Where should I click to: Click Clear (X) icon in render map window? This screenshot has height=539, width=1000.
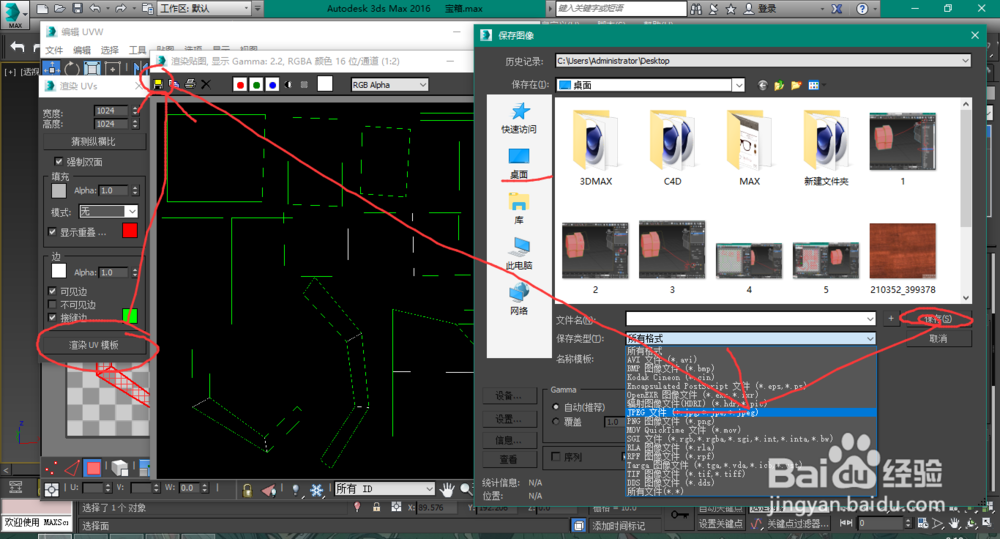pos(205,84)
